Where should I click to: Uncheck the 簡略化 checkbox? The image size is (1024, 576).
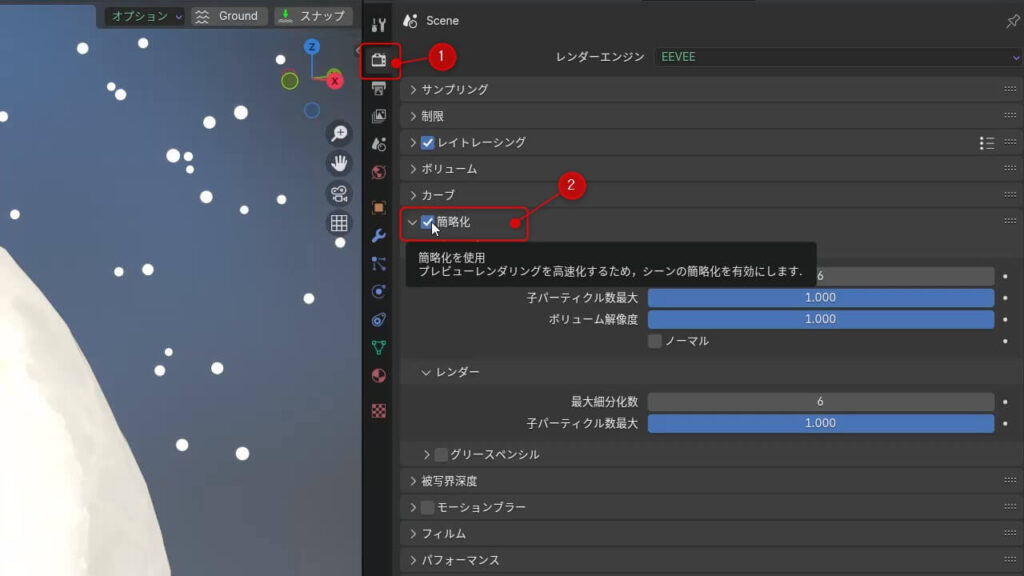coord(428,223)
